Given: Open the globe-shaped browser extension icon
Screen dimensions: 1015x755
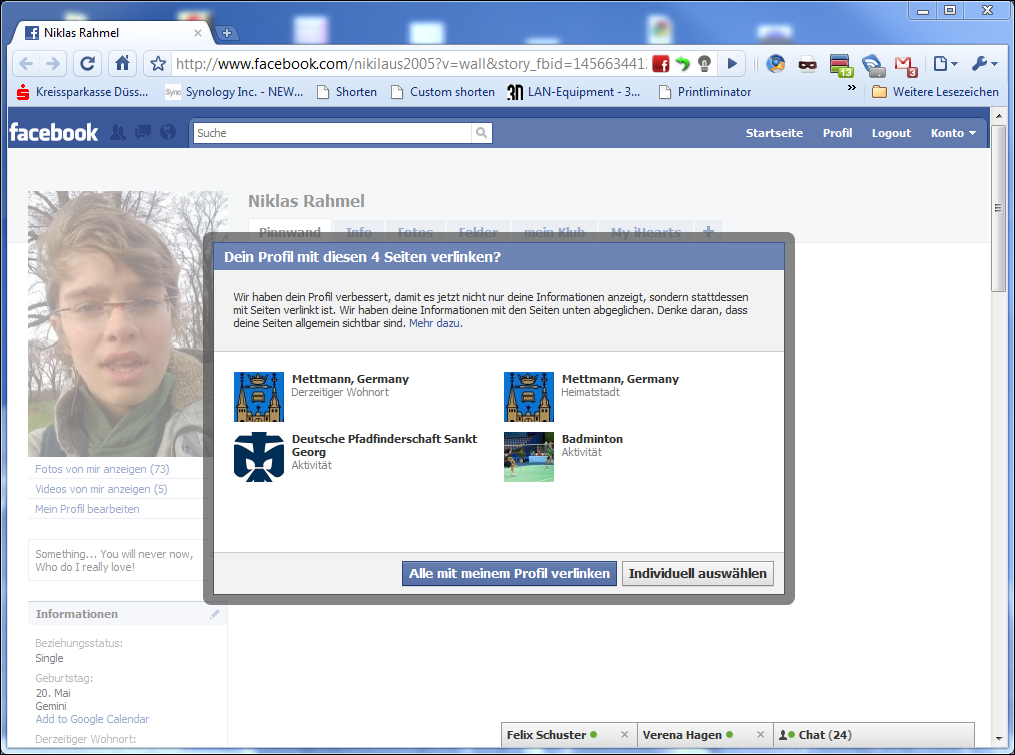Looking at the screenshot, I should (775, 63).
